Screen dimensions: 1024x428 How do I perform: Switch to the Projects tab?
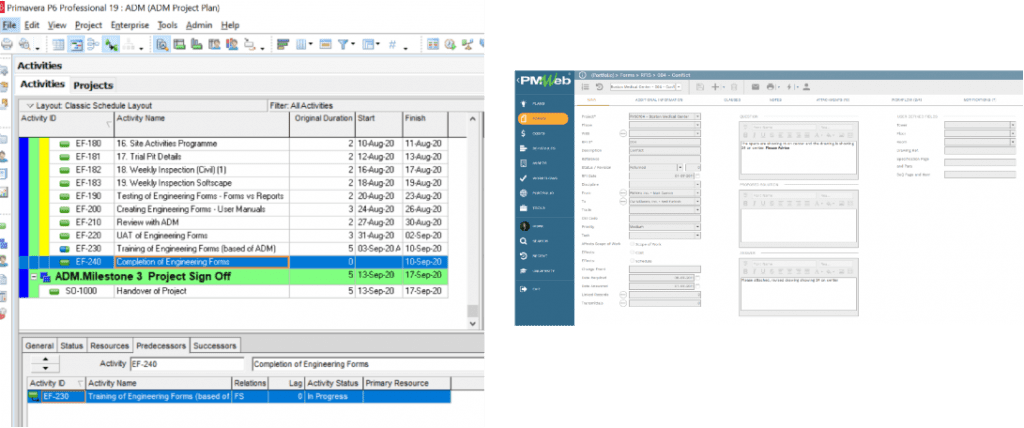pos(93,85)
